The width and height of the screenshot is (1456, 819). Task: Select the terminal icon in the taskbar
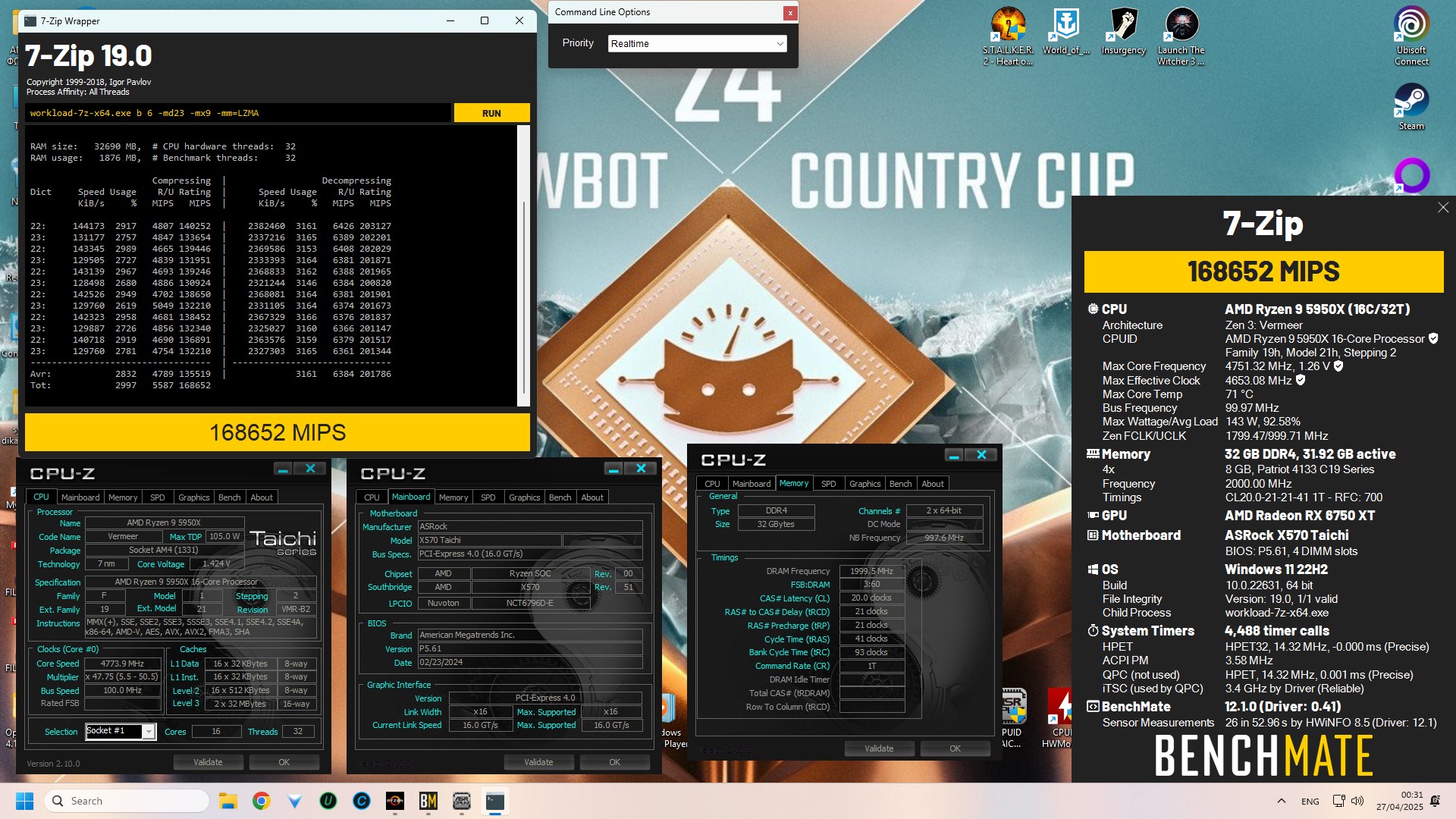click(494, 801)
